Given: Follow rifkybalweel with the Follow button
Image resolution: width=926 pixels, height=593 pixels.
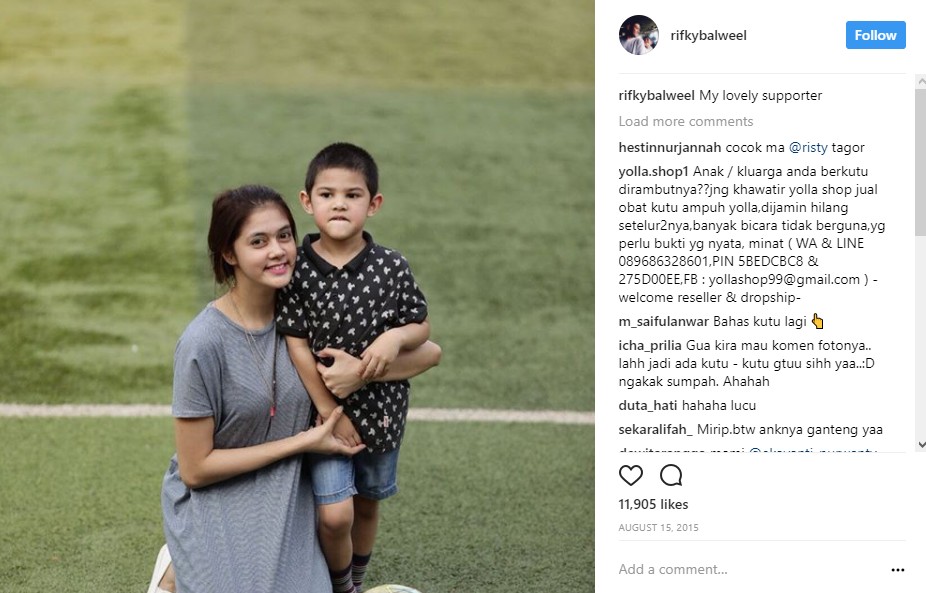Looking at the screenshot, I should (x=875, y=35).
